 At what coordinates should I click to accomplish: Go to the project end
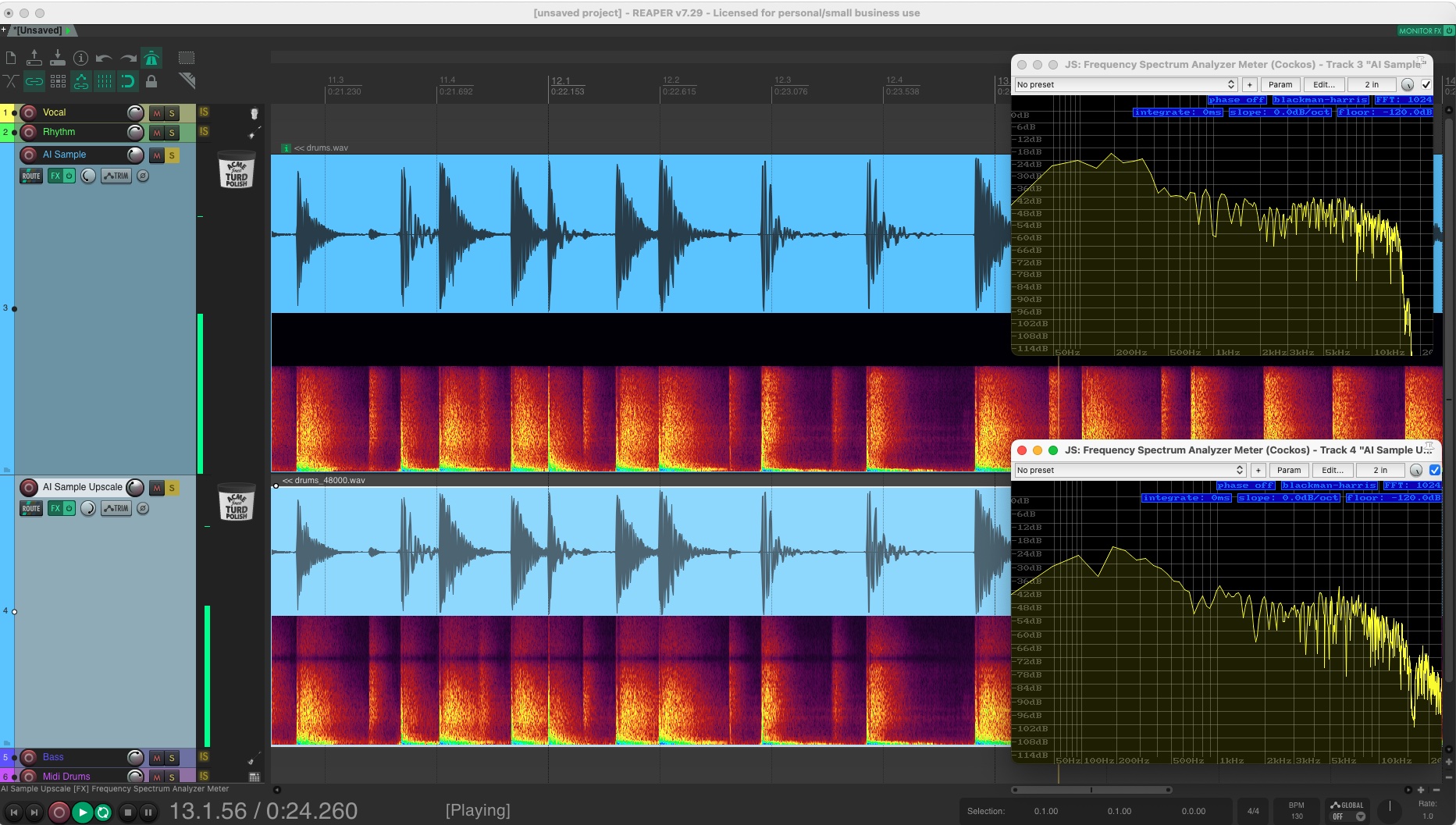pyautogui.click(x=34, y=813)
